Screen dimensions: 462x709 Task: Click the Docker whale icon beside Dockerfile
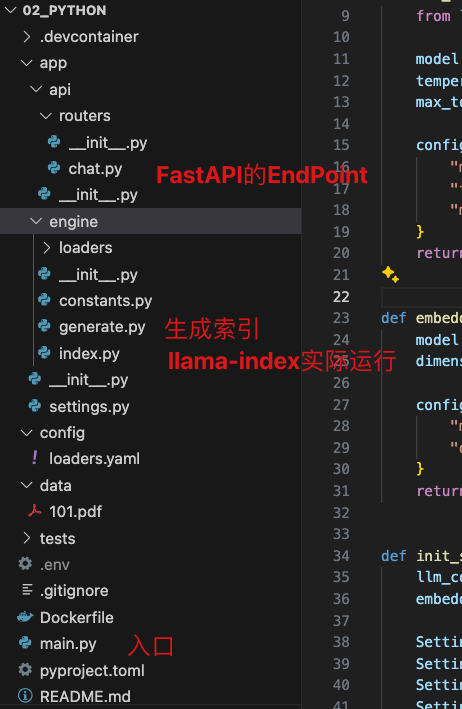pos(25,617)
